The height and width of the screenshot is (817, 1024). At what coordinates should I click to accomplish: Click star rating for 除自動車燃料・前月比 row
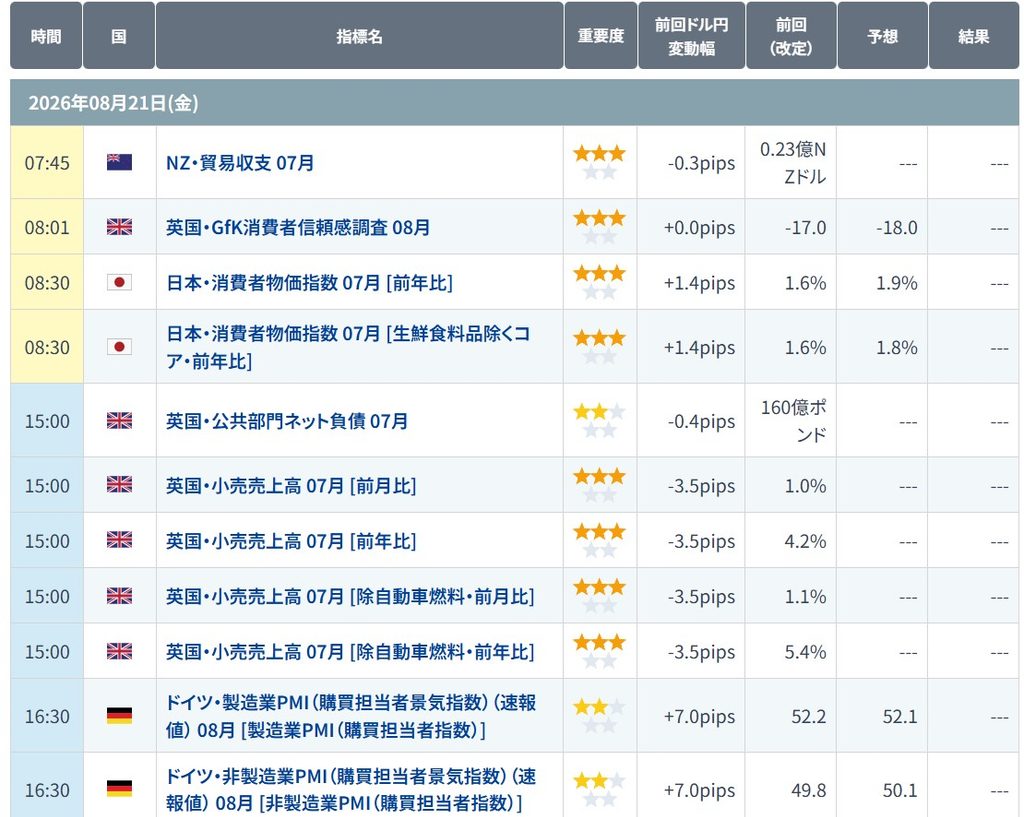(600, 596)
